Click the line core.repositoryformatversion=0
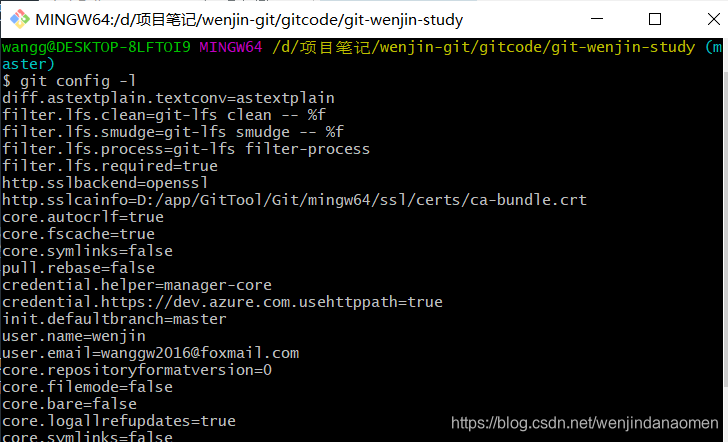The height and width of the screenshot is (442, 728). coord(137,370)
